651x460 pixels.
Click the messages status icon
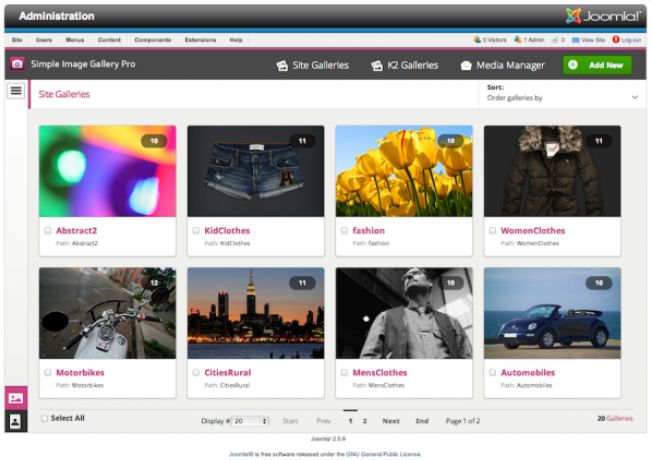555,40
